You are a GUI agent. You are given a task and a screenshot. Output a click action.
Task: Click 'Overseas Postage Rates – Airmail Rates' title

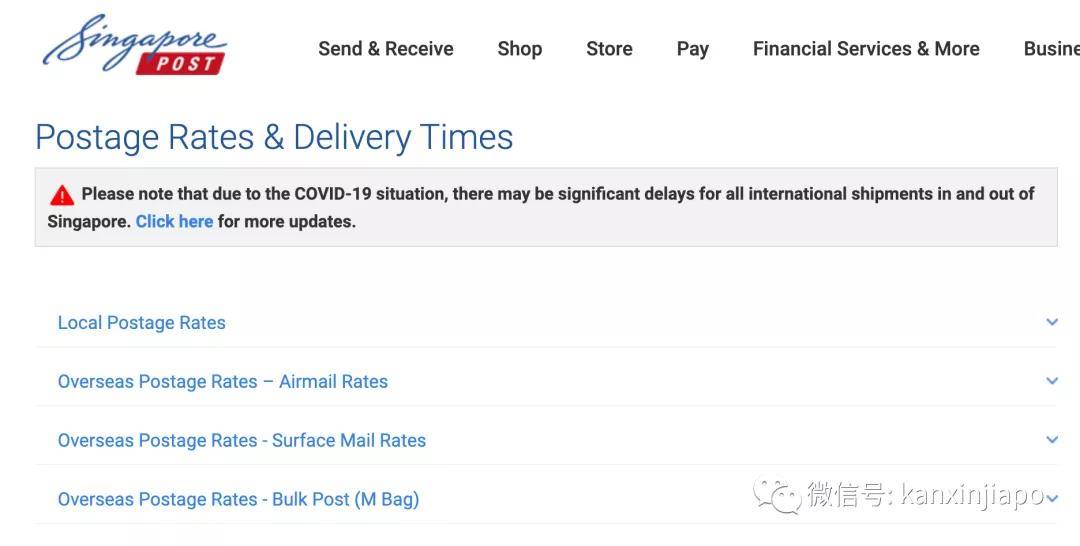pyautogui.click(x=222, y=382)
